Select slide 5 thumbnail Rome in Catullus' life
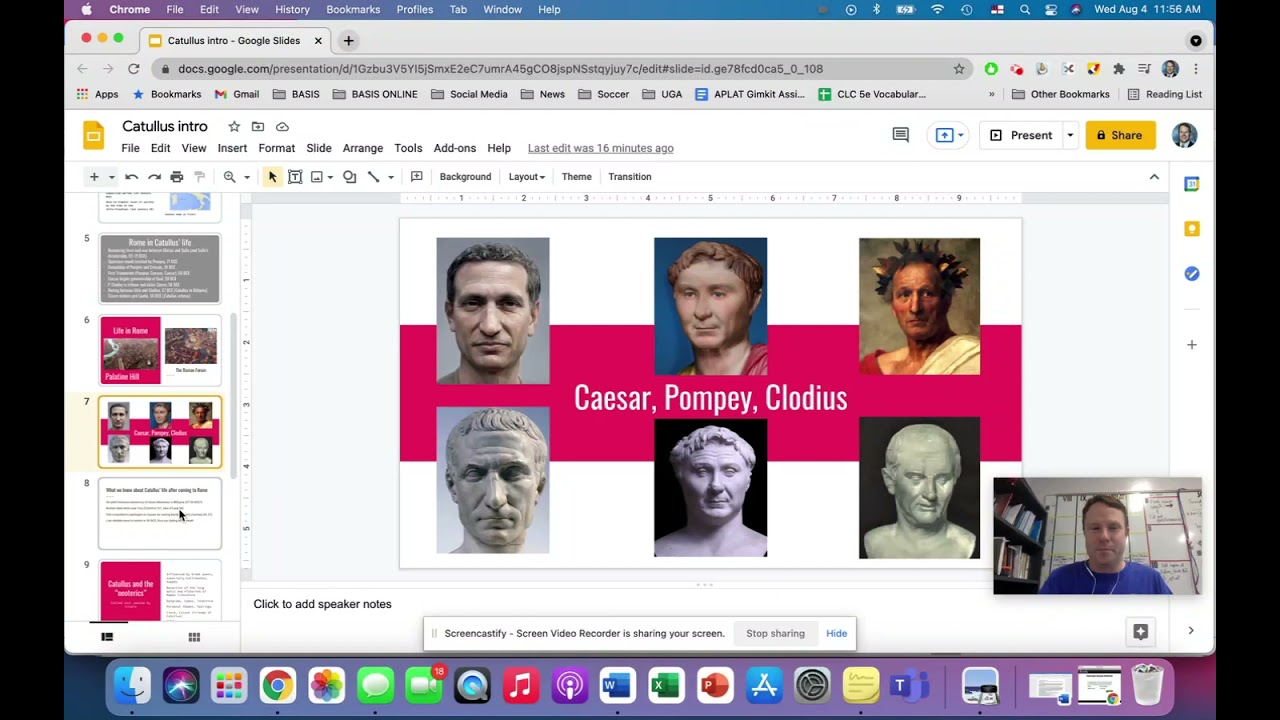1280x720 pixels. [x=160, y=269]
